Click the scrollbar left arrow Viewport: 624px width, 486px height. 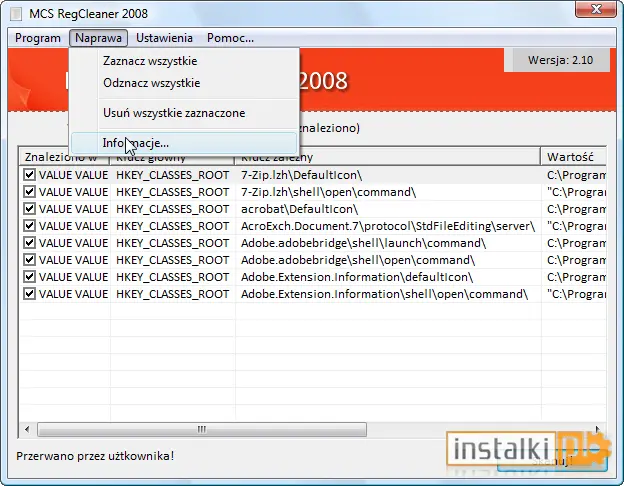[x=27, y=429]
